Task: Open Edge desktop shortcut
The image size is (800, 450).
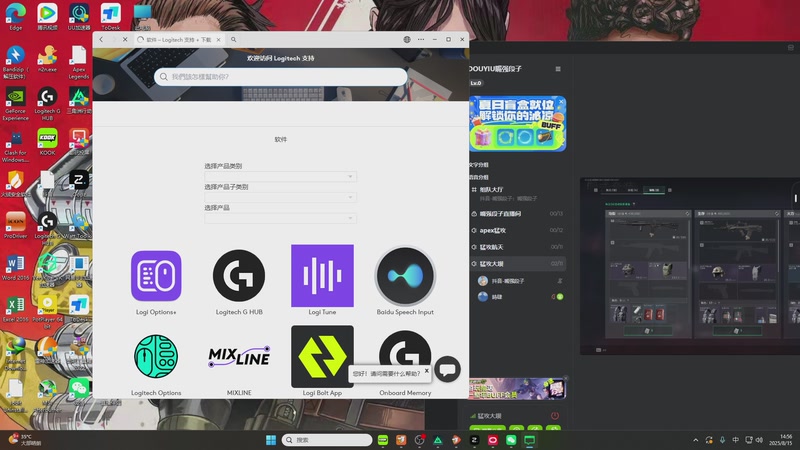Action: pyautogui.click(x=16, y=17)
